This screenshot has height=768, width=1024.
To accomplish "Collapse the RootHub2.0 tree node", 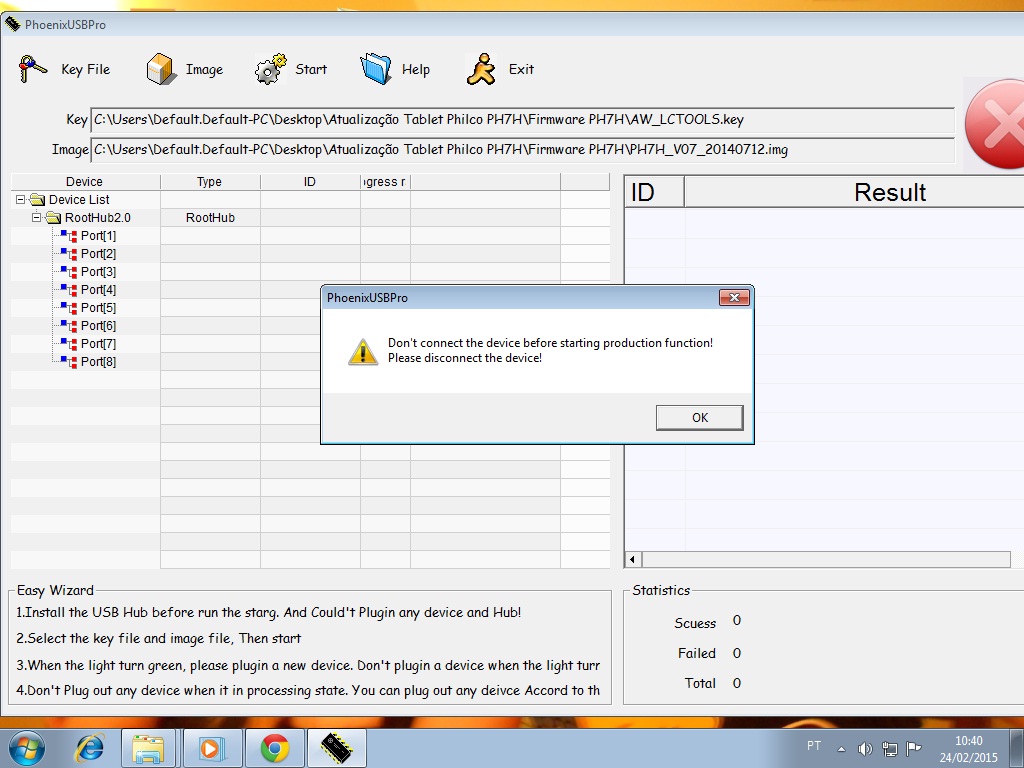I will tap(37, 217).
